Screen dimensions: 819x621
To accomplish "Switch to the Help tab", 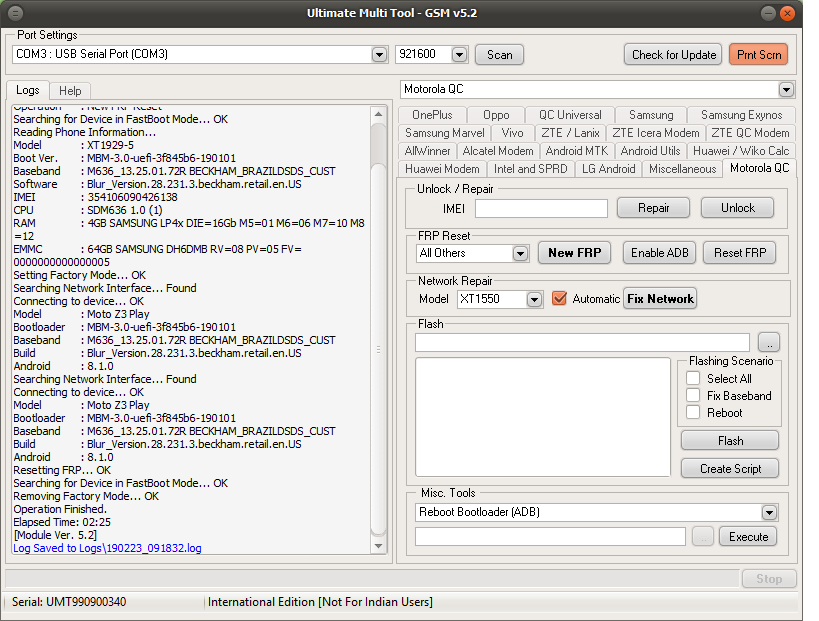I will pyautogui.click(x=70, y=91).
